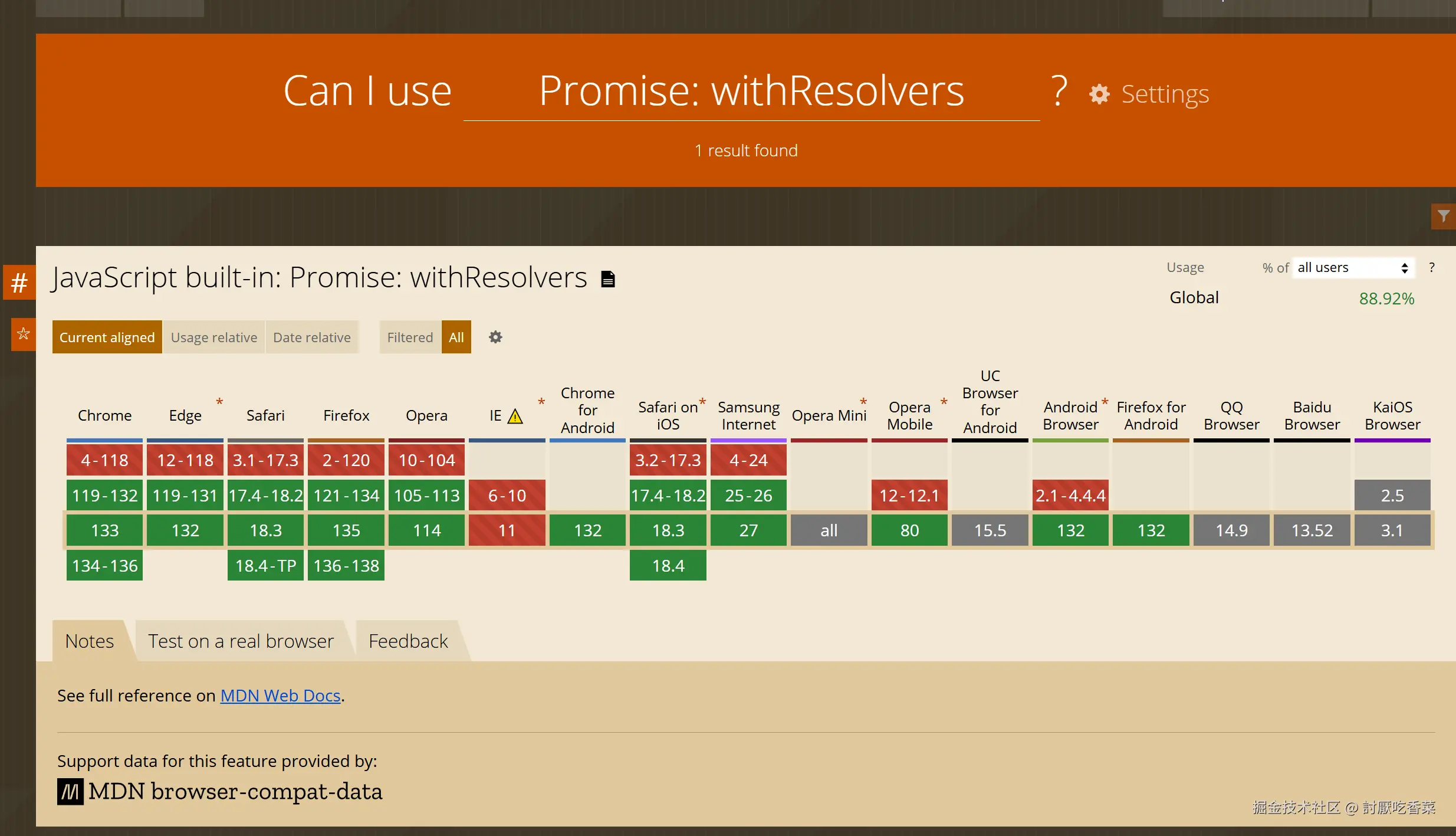This screenshot has width=1456, height=836.
Task: Click the help question mark in header
Action: tap(1059, 91)
